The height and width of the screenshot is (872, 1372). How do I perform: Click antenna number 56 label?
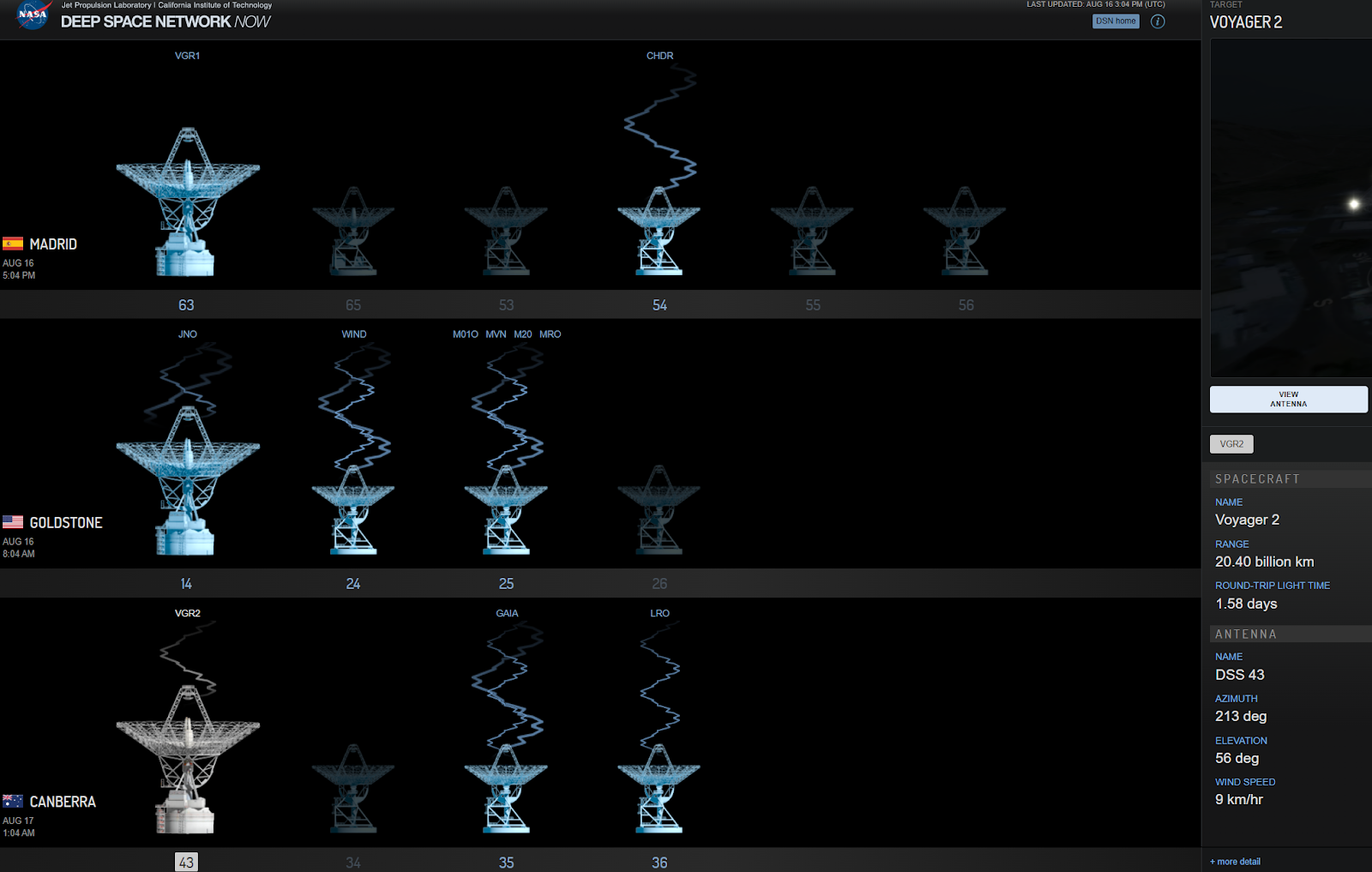click(966, 305)
